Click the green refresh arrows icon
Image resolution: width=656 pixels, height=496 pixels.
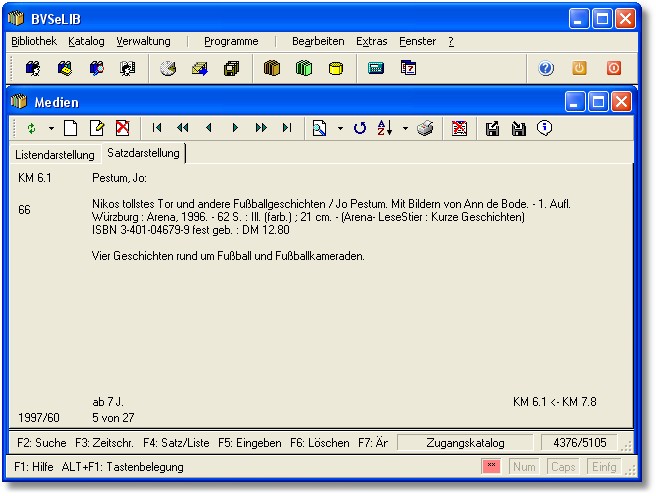pos(31,128)
